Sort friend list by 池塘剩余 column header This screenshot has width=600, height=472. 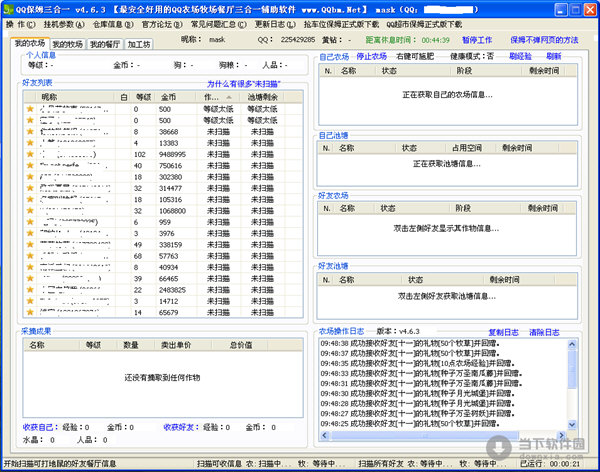(x=262, y=97)
